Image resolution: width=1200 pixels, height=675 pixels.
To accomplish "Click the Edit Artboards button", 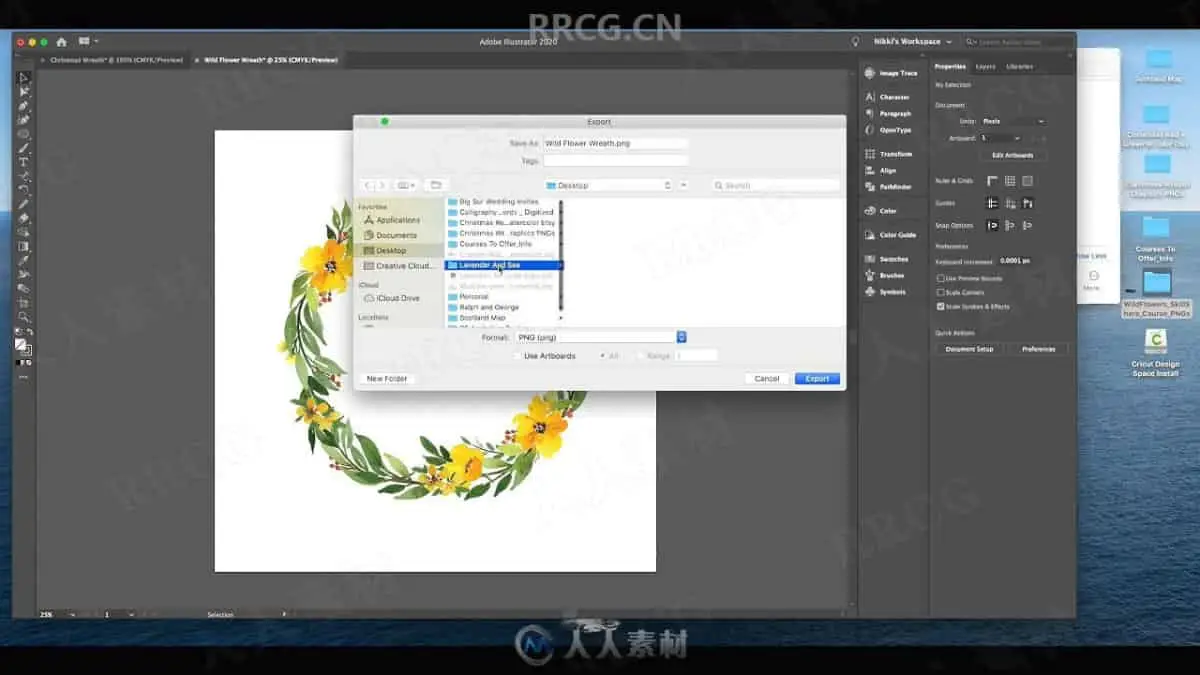I will (1012, 155).
